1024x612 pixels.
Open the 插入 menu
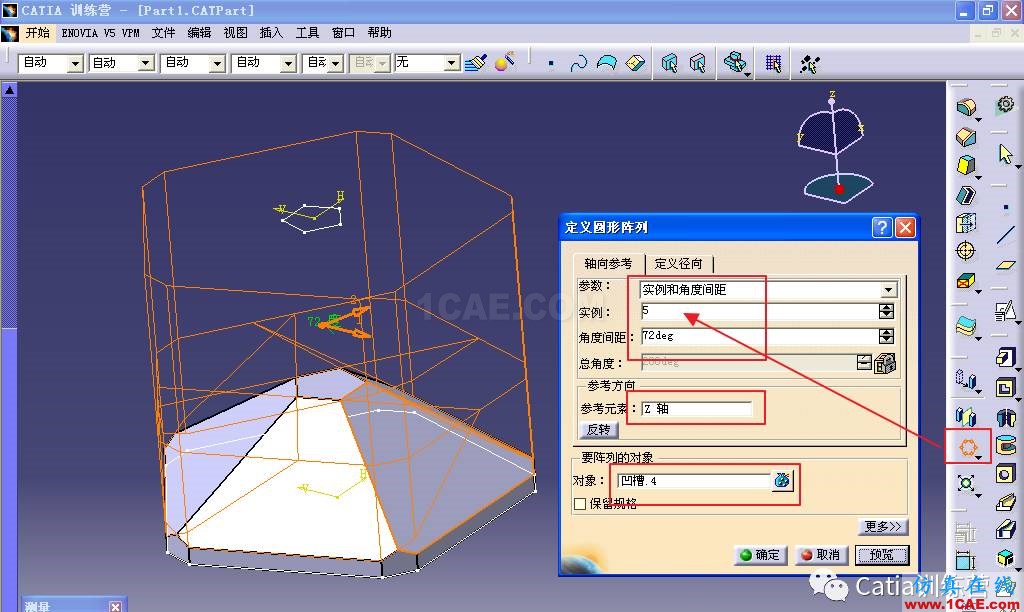[x=271, y=33]
